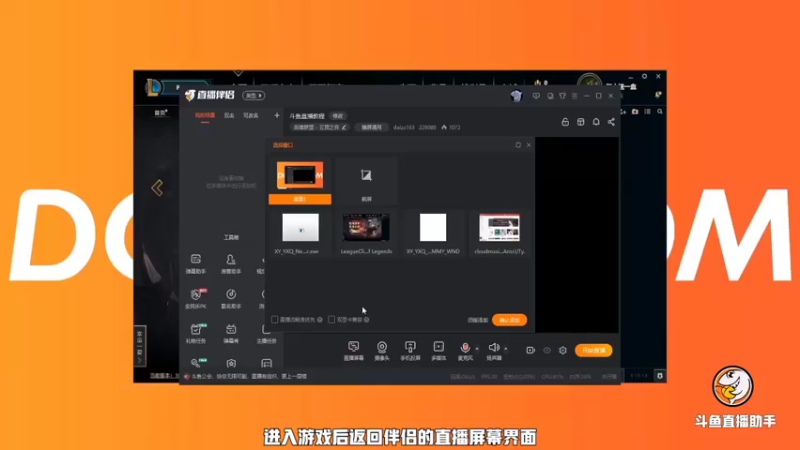Add a new scene with the plus icon

pos(277,116)
